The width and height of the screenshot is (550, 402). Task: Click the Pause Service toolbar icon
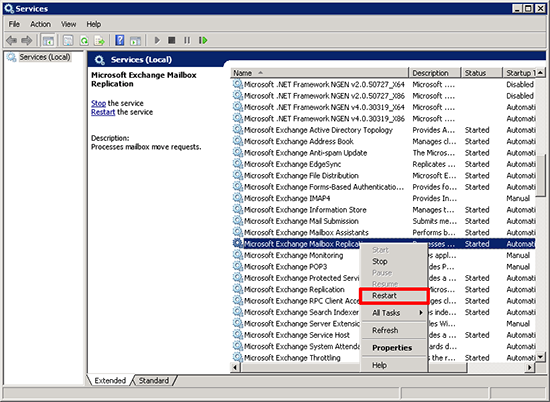(x=187, y=41)
